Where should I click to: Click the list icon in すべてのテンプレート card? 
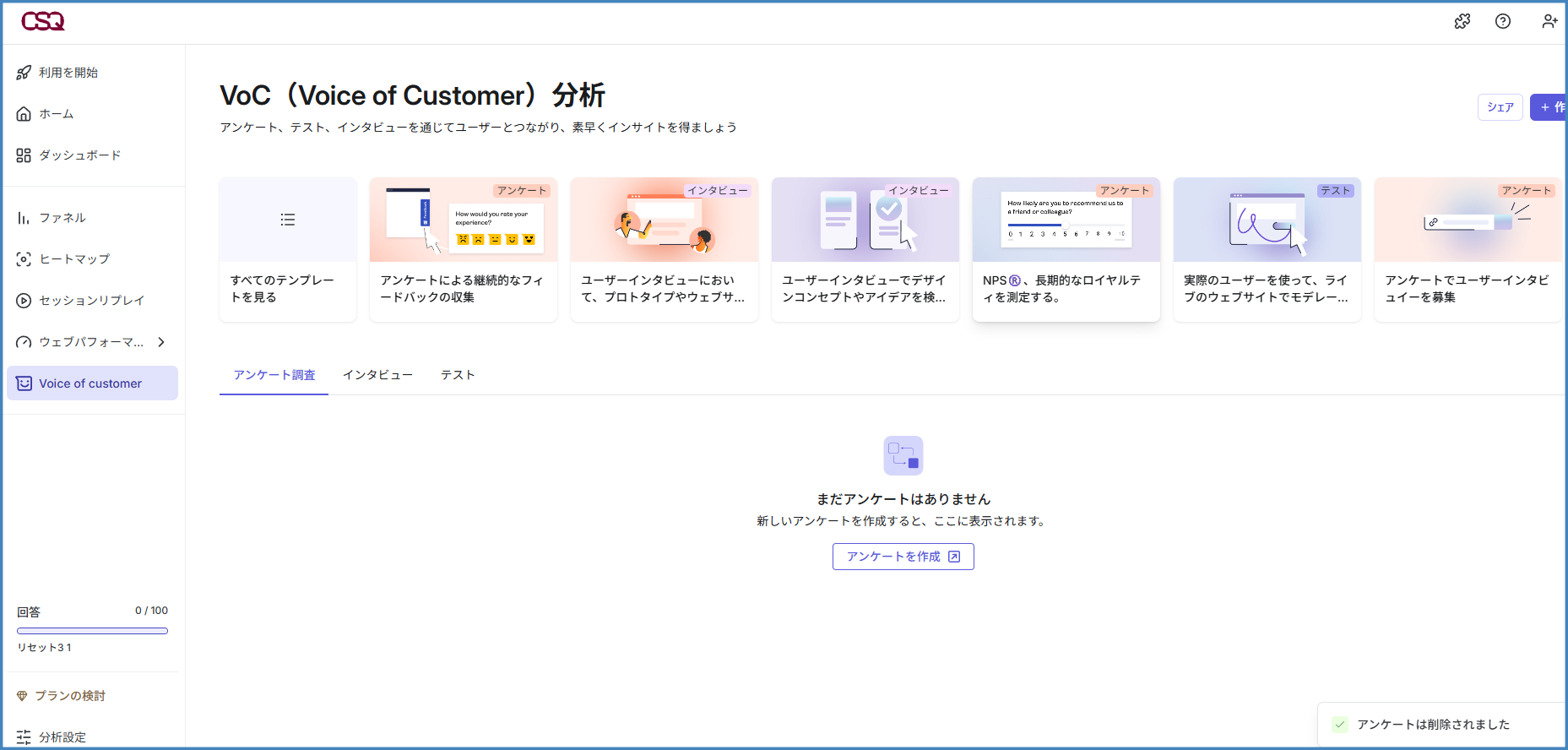pyautogui.click(x=288, y=220)
